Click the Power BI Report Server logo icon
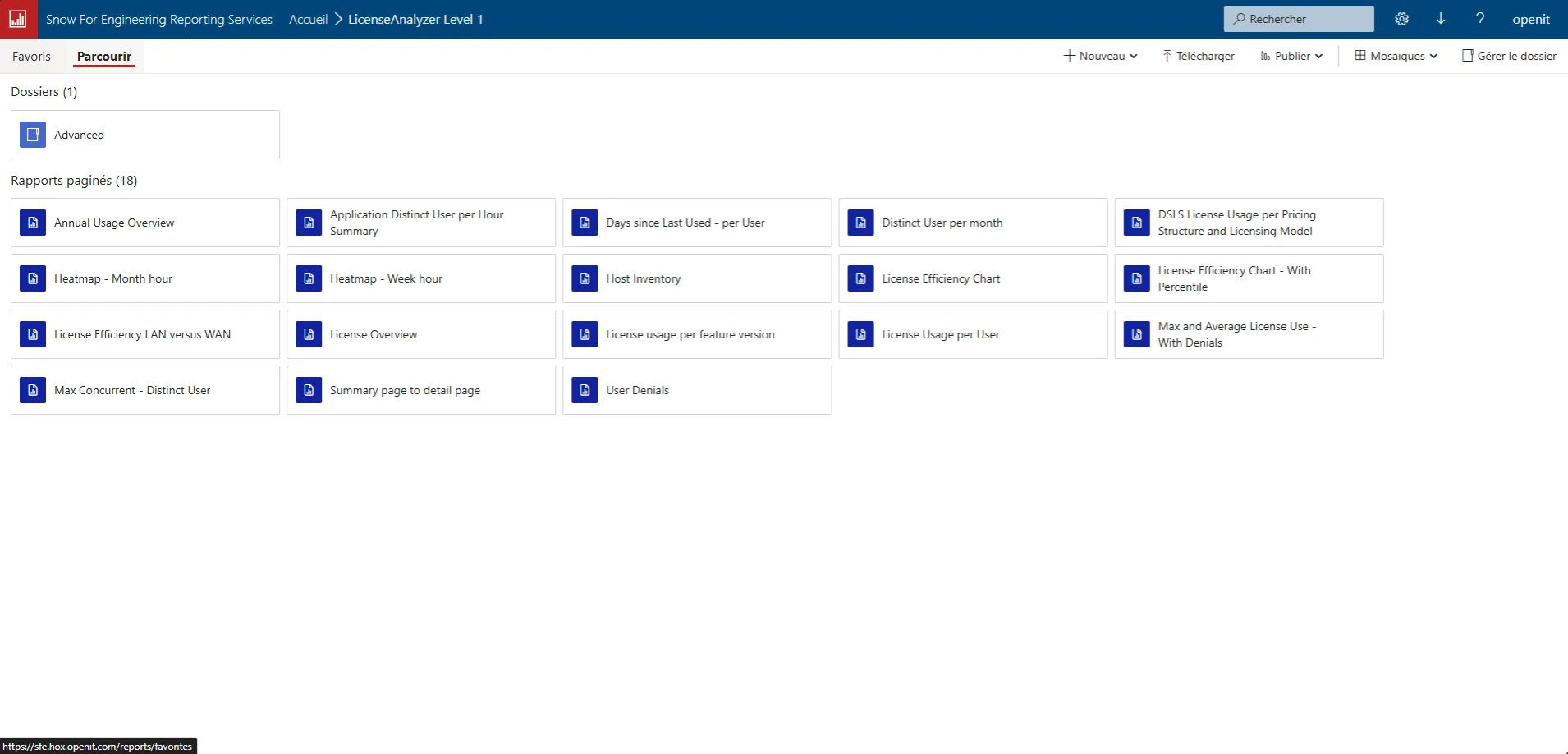 [18, 19]
